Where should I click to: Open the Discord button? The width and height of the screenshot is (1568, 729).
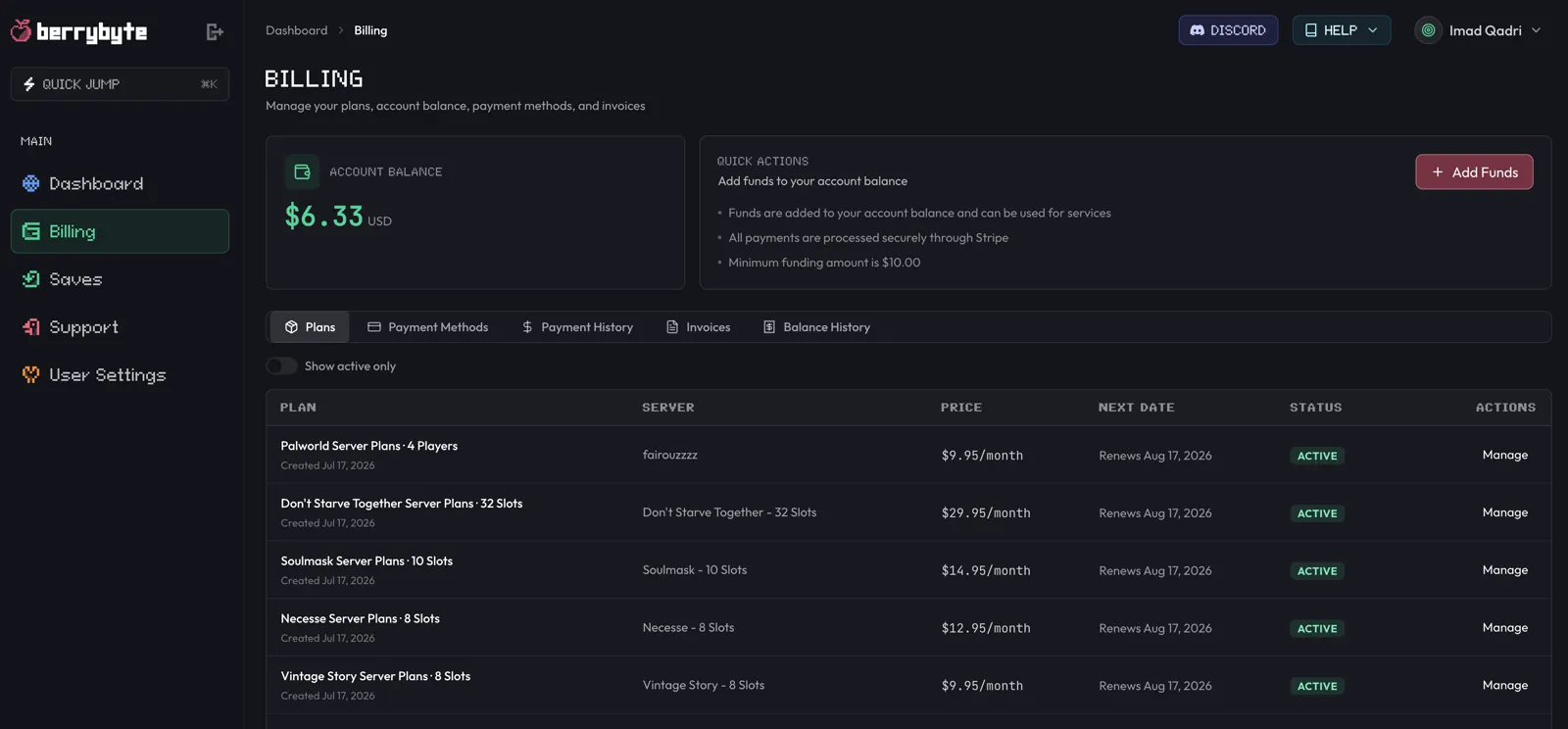[1228, 30]
